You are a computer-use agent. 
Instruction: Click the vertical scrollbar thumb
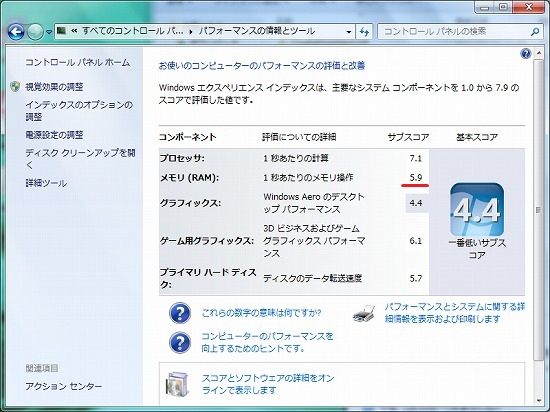click(x=538, y=210)
